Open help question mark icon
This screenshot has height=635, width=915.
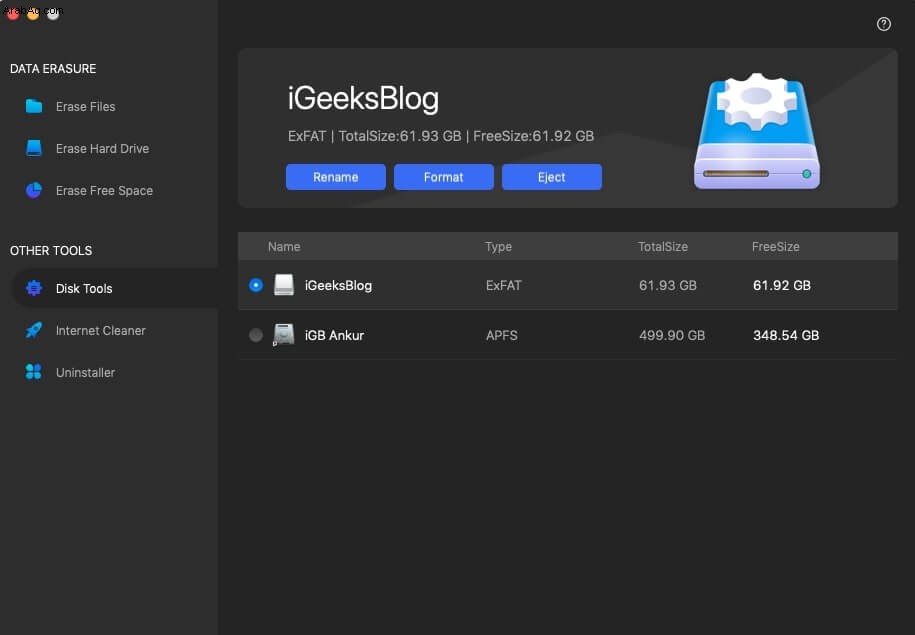coord(883,24)
